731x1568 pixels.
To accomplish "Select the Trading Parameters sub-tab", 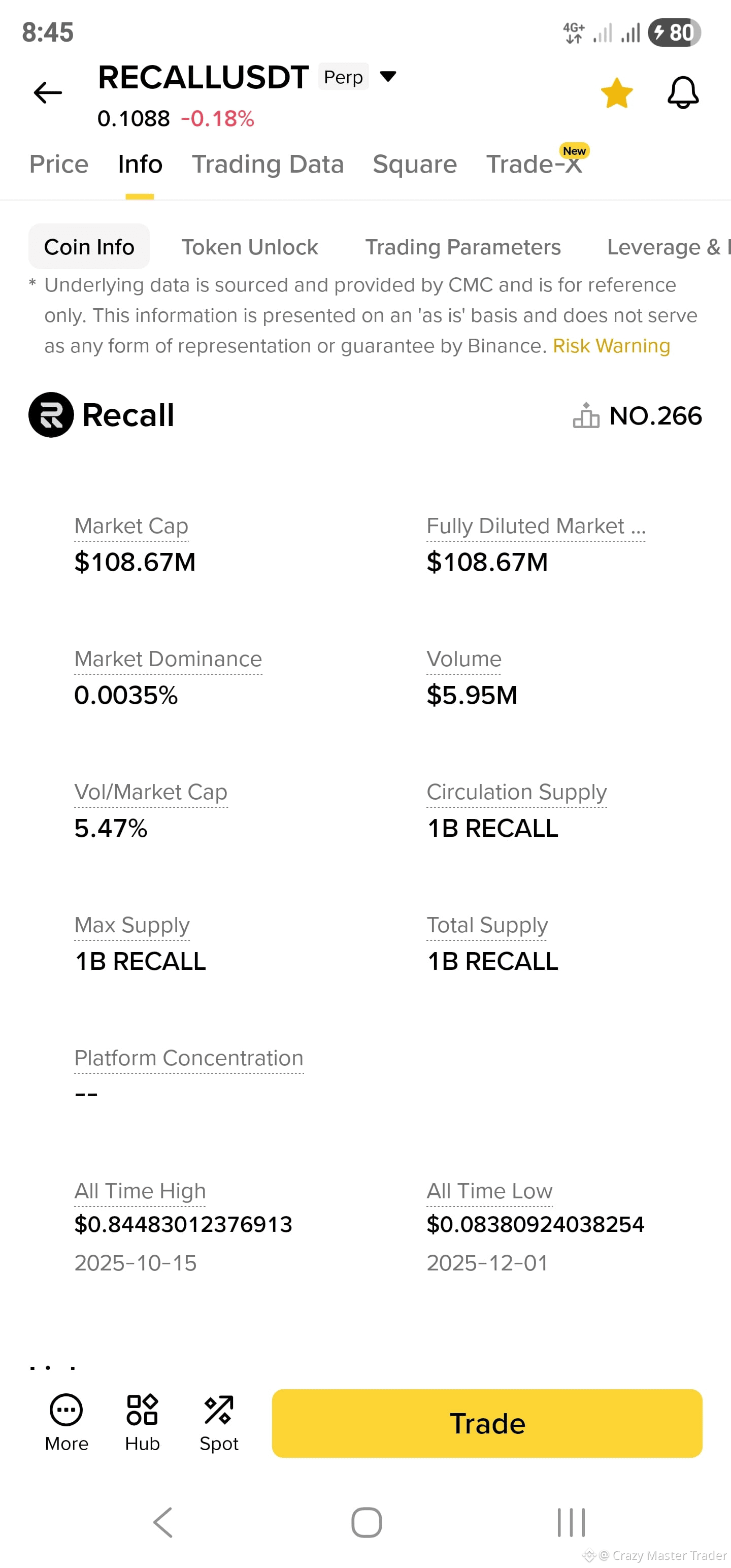I will click(462, 247).
